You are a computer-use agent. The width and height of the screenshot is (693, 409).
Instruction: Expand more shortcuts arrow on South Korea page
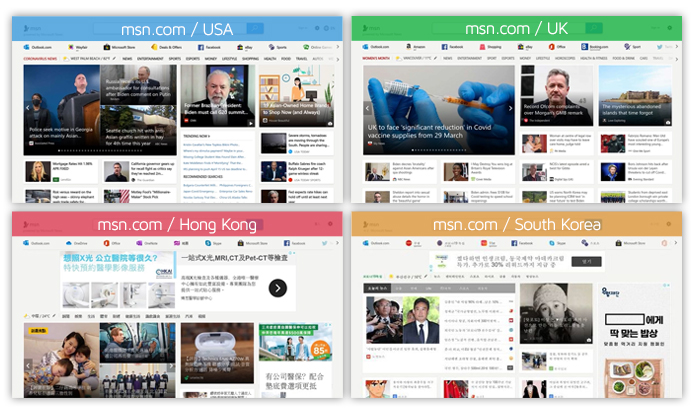(676, 243)
